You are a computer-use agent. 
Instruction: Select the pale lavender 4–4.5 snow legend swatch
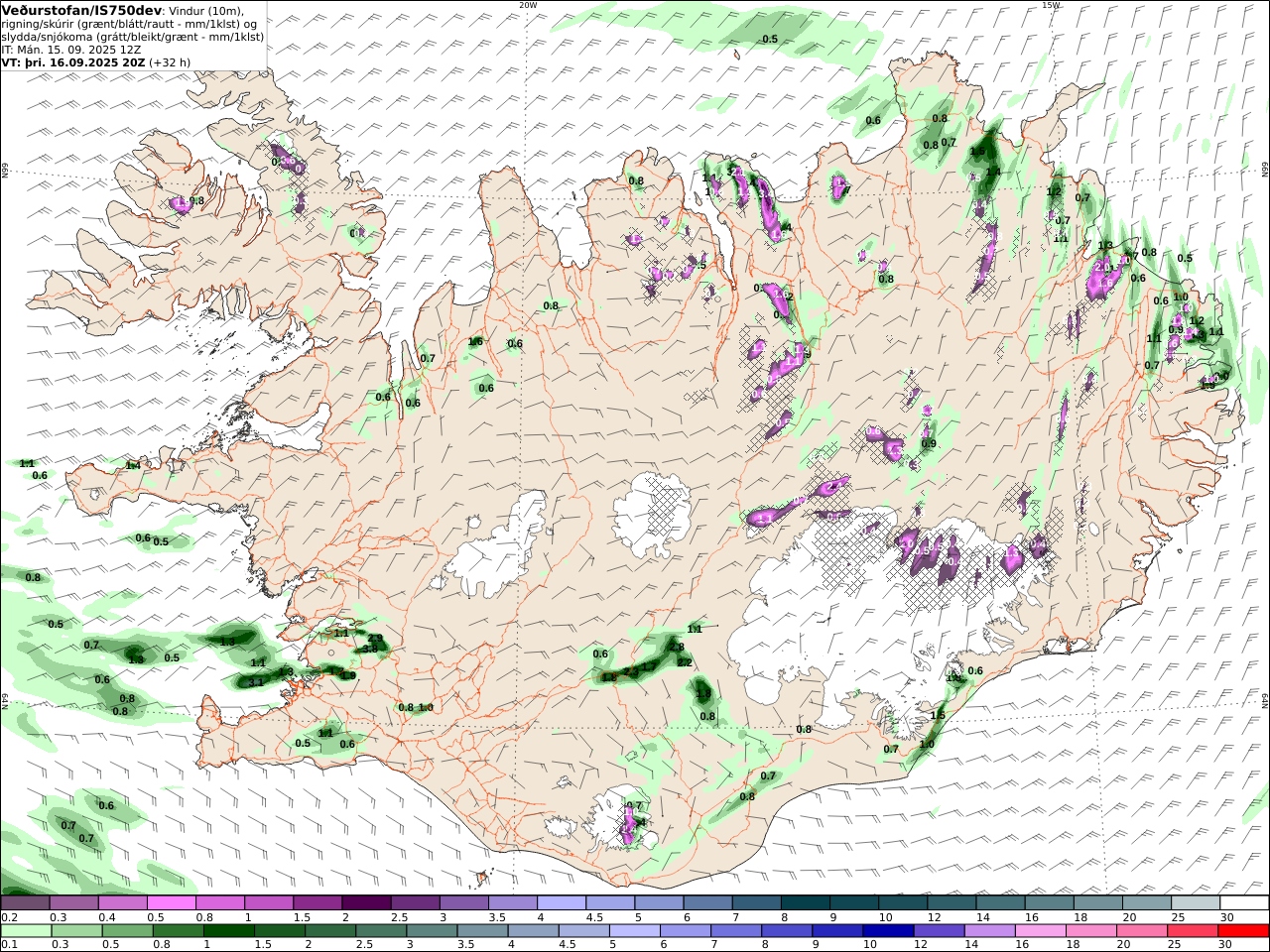(562, 903)
